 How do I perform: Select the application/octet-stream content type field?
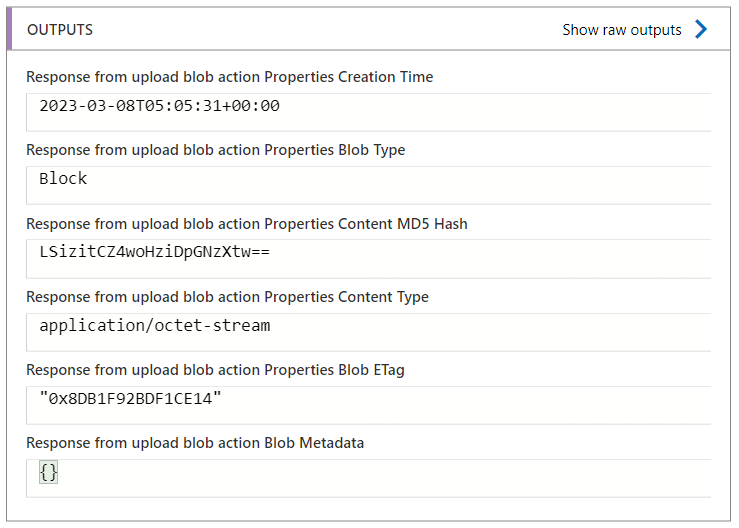(x=369, y=332)
